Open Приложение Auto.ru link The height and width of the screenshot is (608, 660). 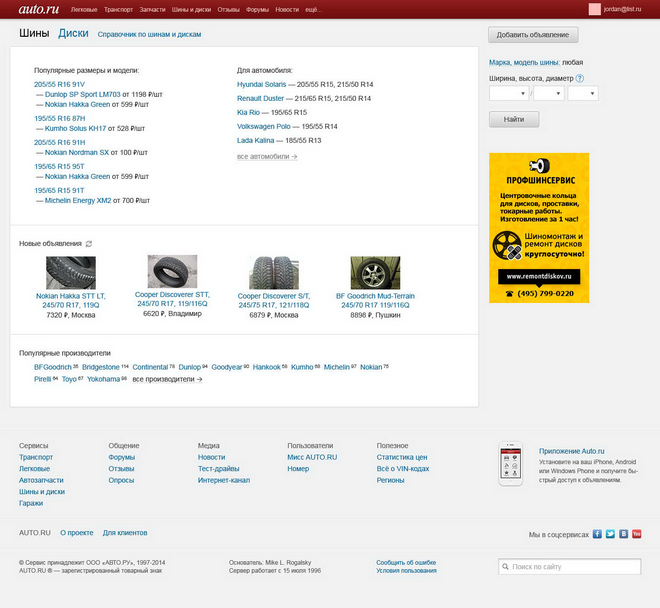pos(571,451)
